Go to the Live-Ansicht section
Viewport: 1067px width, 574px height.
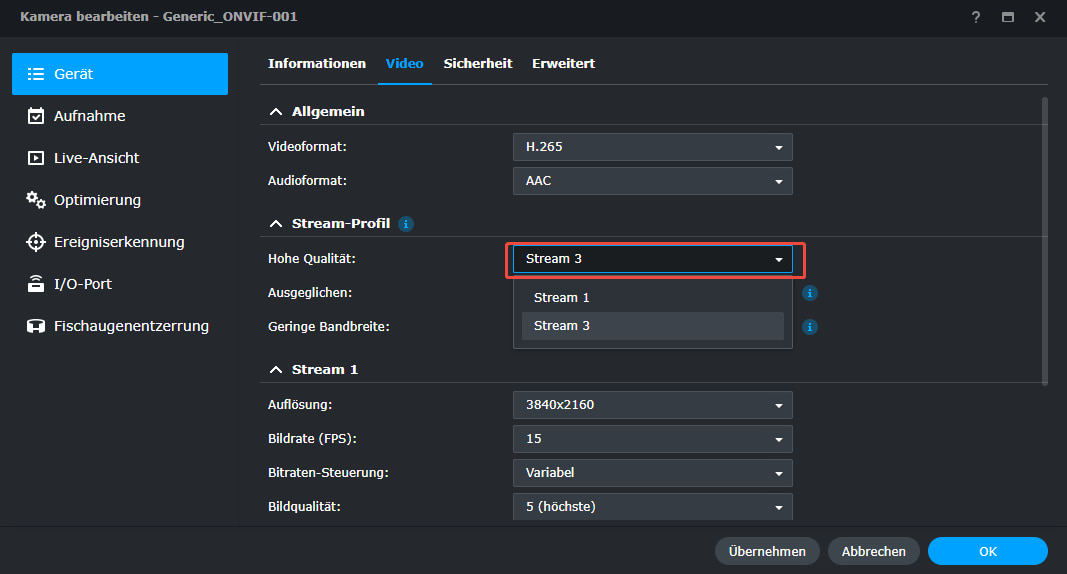tap(120, 158)
